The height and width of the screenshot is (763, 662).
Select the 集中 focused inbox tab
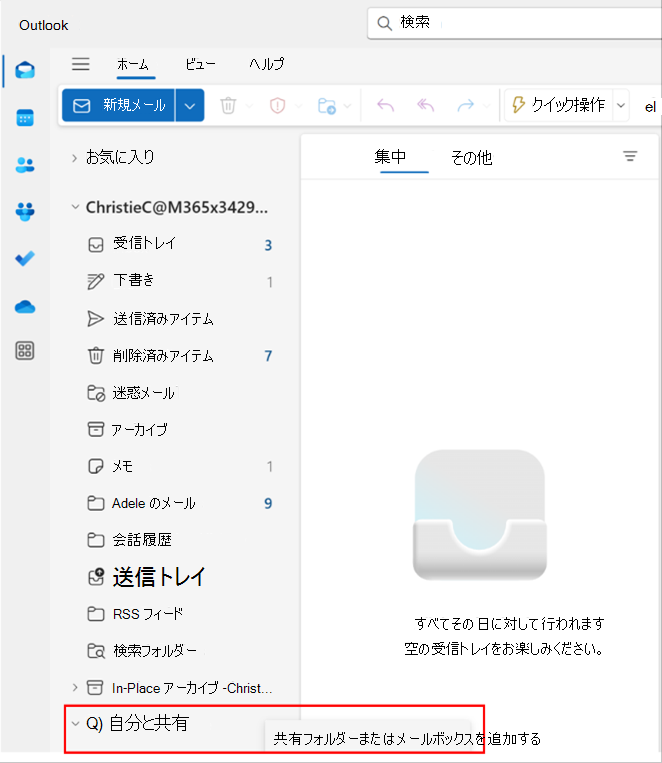point(390,157)
